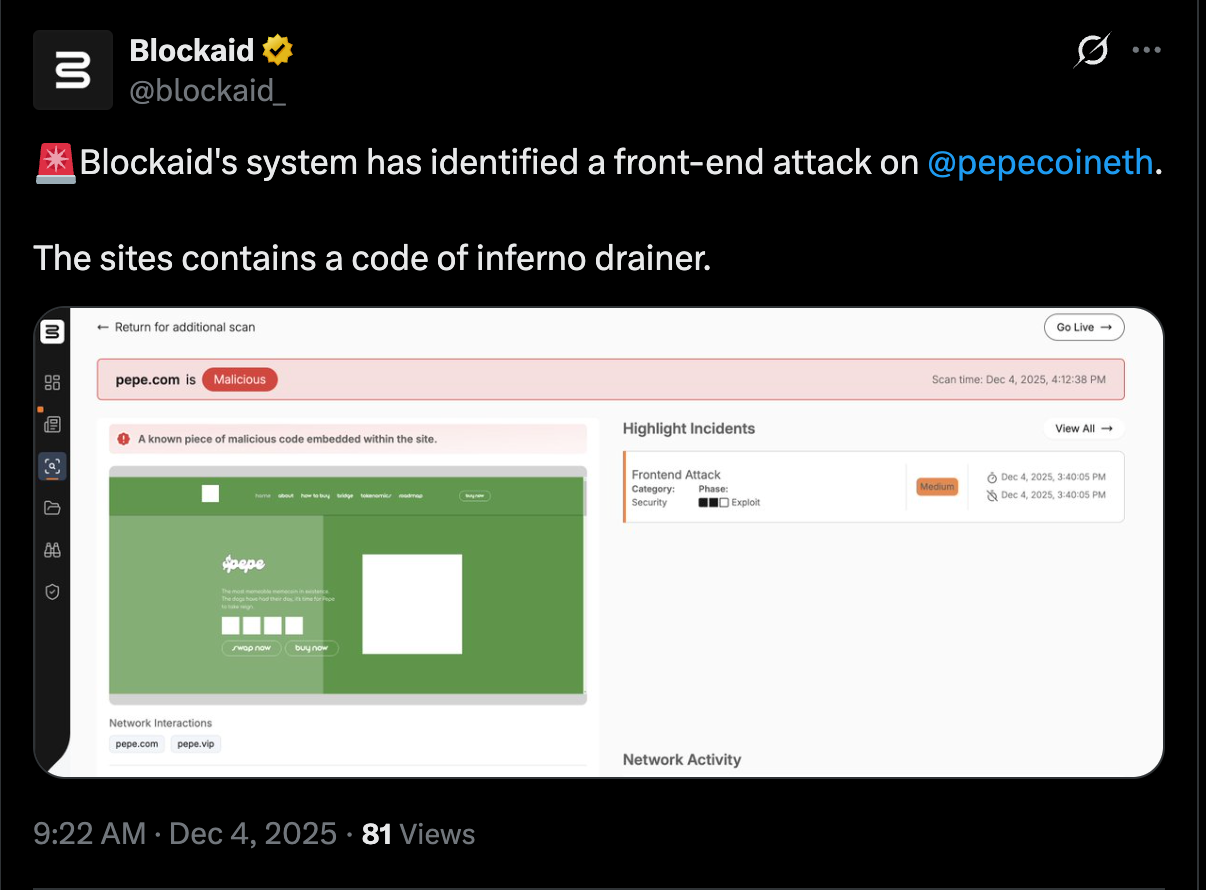The width and height of the screenshot is (1206, 890).
Task: Click the binoculars icon in the sidebar
Action: tap(52, 550)
